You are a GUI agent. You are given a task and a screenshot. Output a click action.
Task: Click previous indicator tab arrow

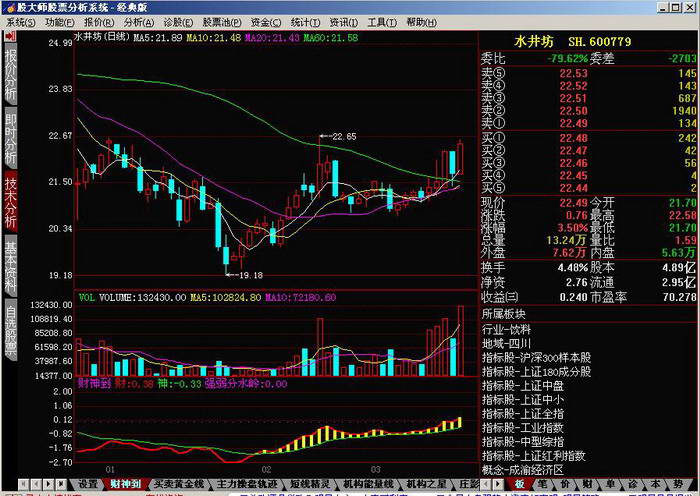36,484
